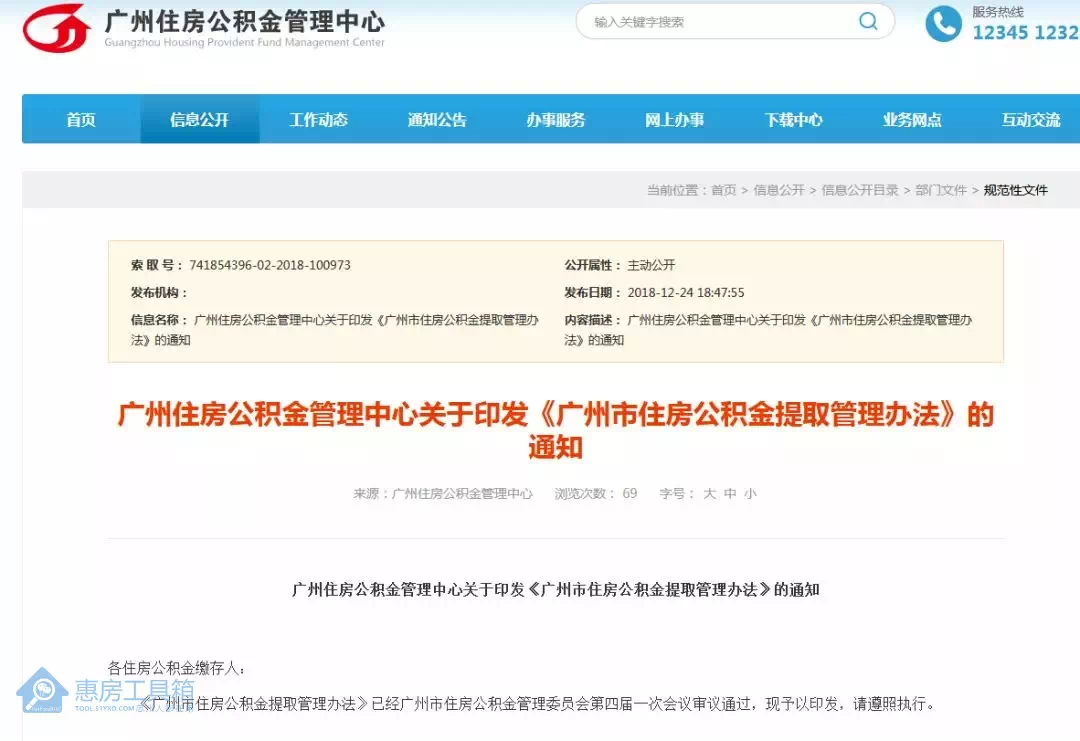Click the Guangzhou Housing Provident Fund logo
Image resolution: width=1080 pixels, height=741 pixels.
pos(56,28)
